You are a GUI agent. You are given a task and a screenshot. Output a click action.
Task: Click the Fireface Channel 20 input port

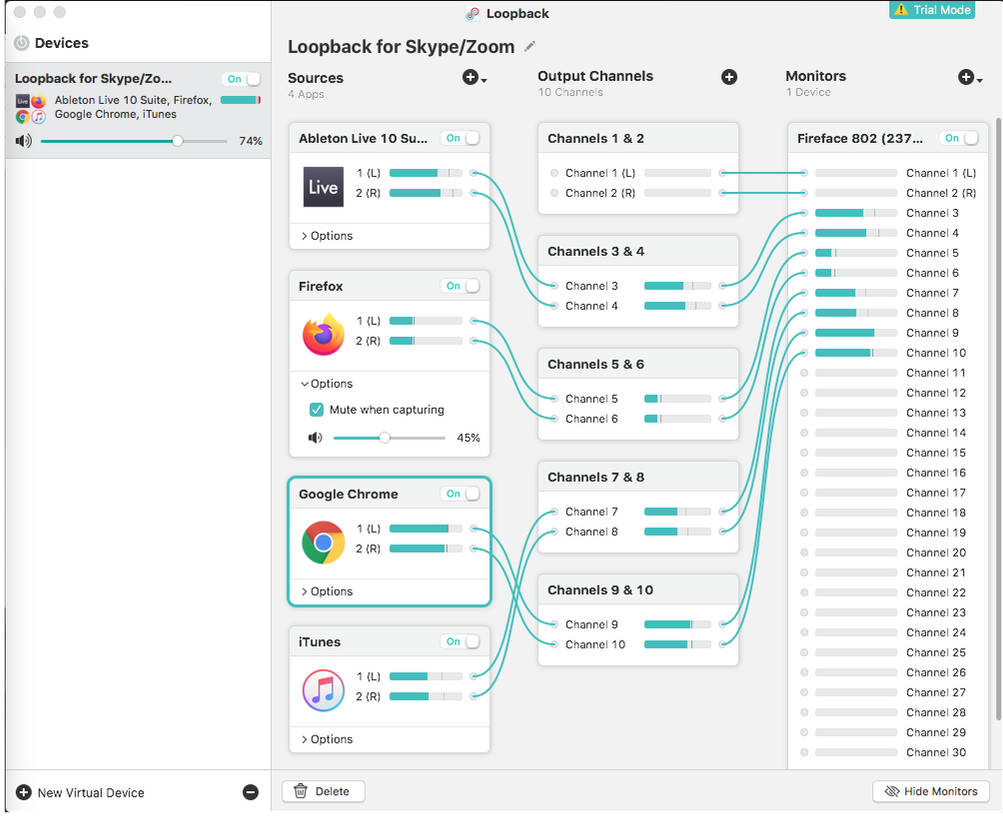pyautogui.click(x=804, y=553)
